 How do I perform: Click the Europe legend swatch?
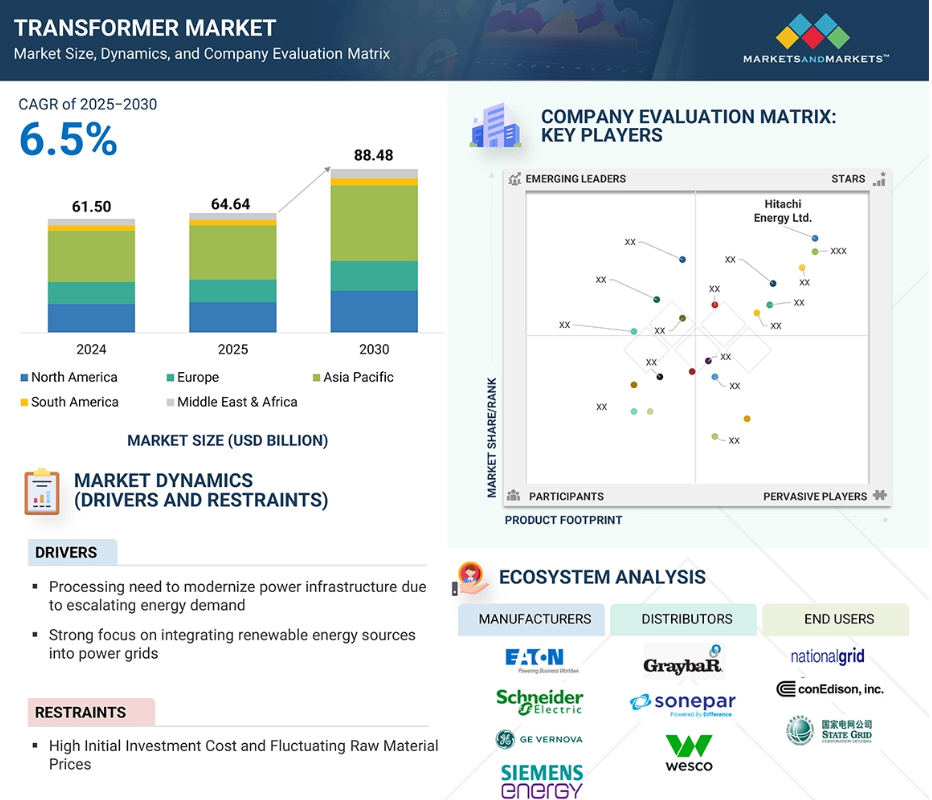(x=171, y=377)
